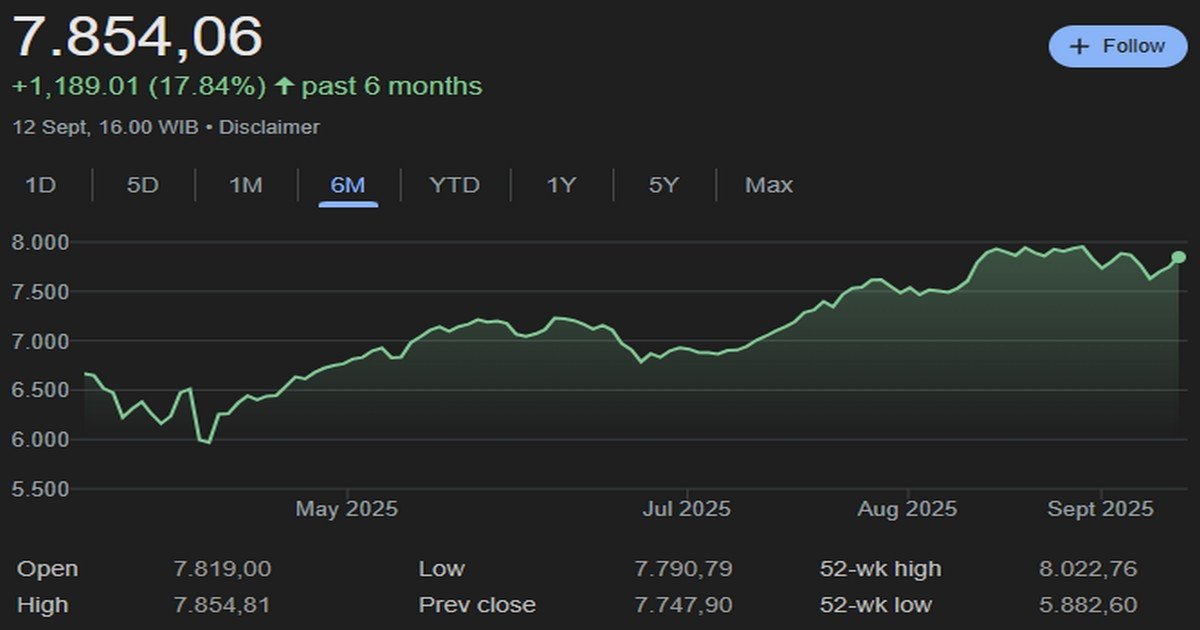The width and height of the screenshot is (1200, 630).
Task: Click the 52-wk high value 8.022,76
Action: pos(1088,569)
